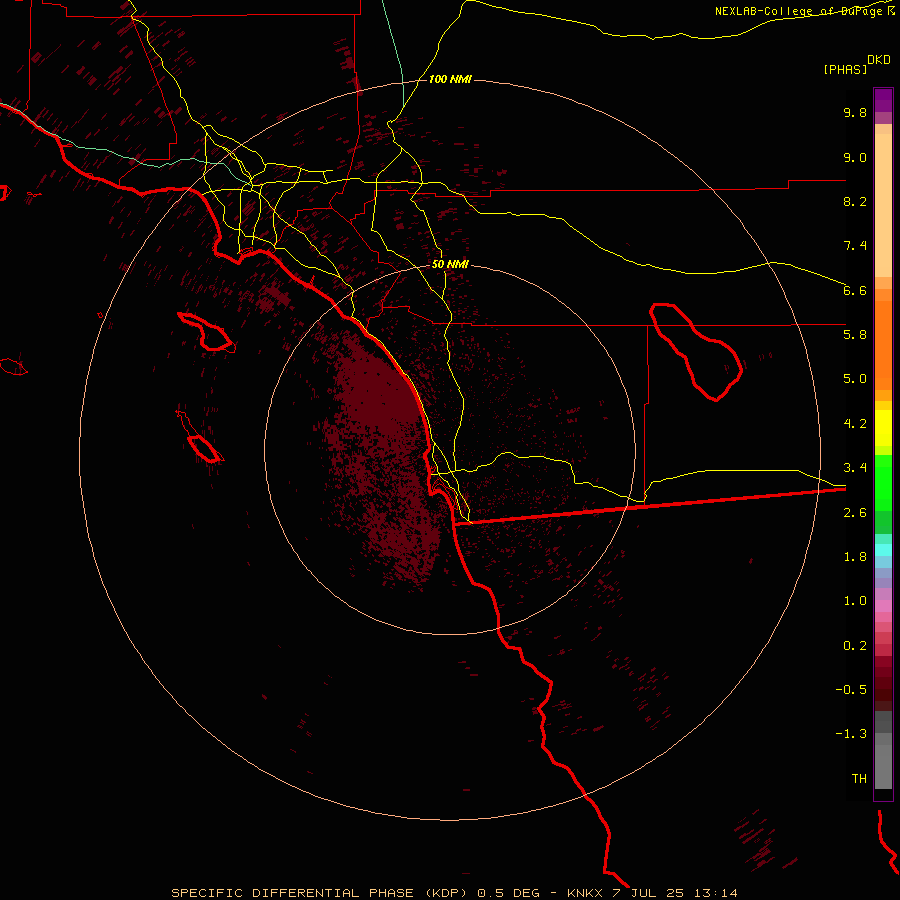Viewport: 900px width, 900px height.
Task: Click the 0.2 legend value
Action: pyautogui.click(x=855, y=646)
